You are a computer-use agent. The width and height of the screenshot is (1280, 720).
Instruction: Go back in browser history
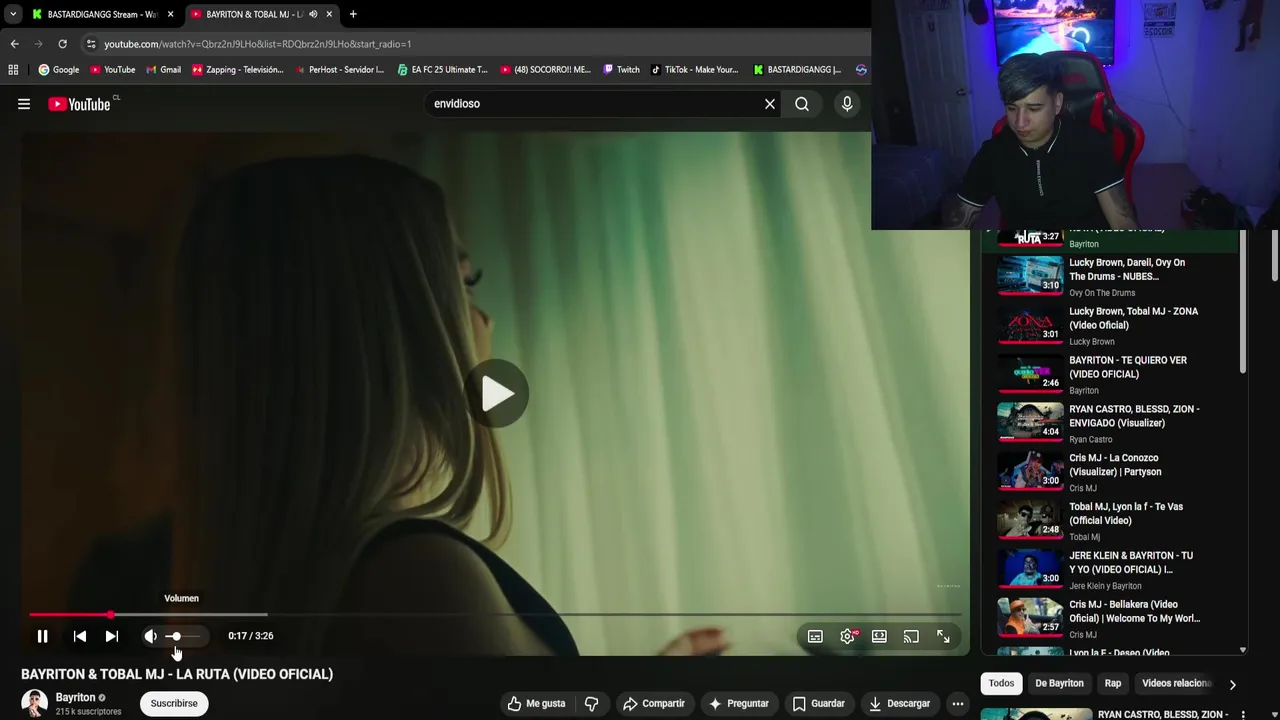[14, 44]
